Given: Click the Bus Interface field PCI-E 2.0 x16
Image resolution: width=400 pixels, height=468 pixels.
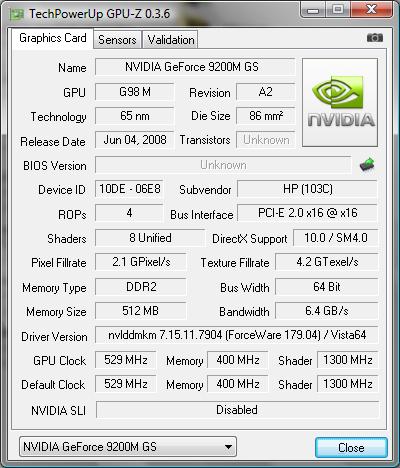Looking at the screenshot, I should 307,213.
